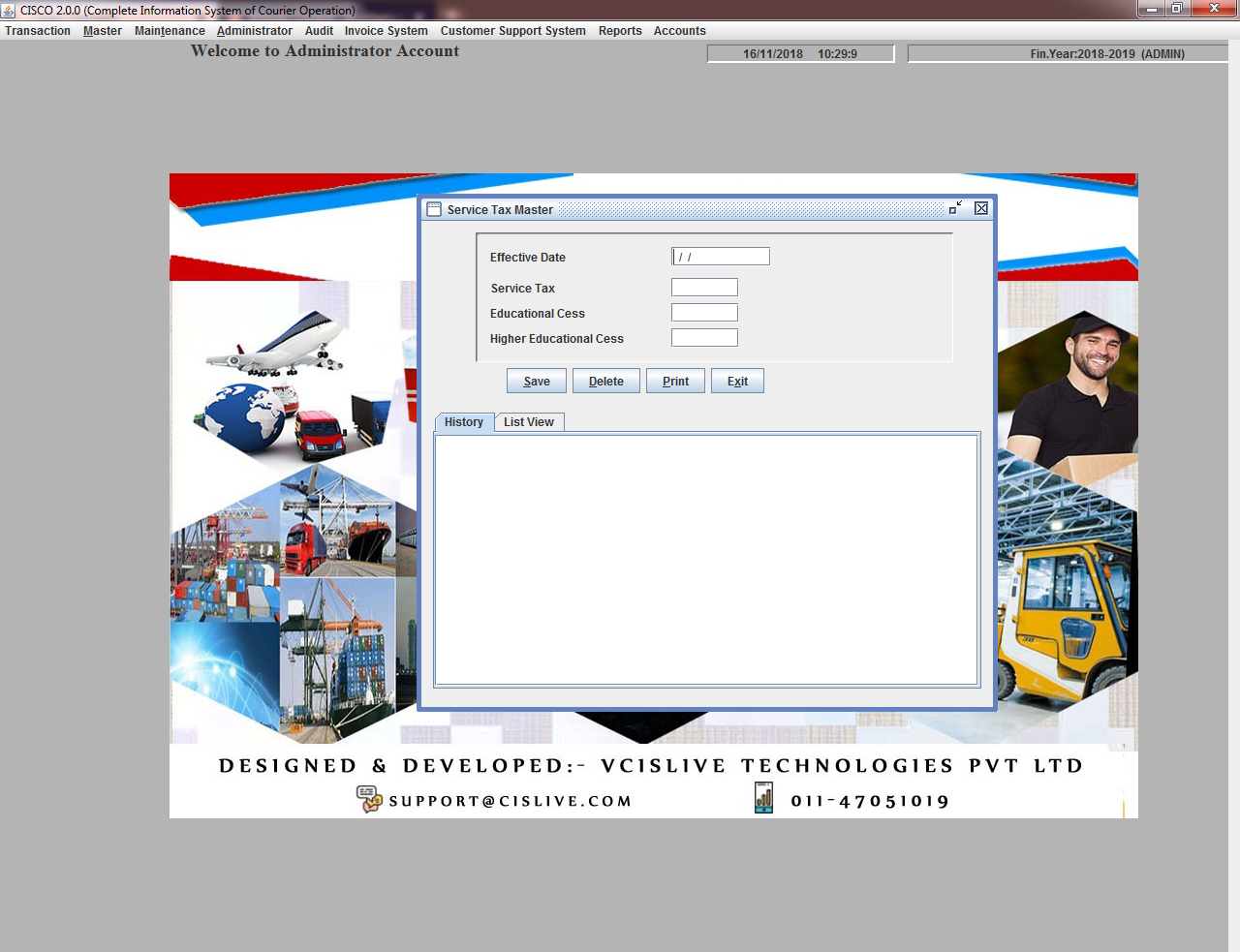The width and height of the screenshot is (1240, 952).
Task: Open the Reports menu
Action: [620, 31]
